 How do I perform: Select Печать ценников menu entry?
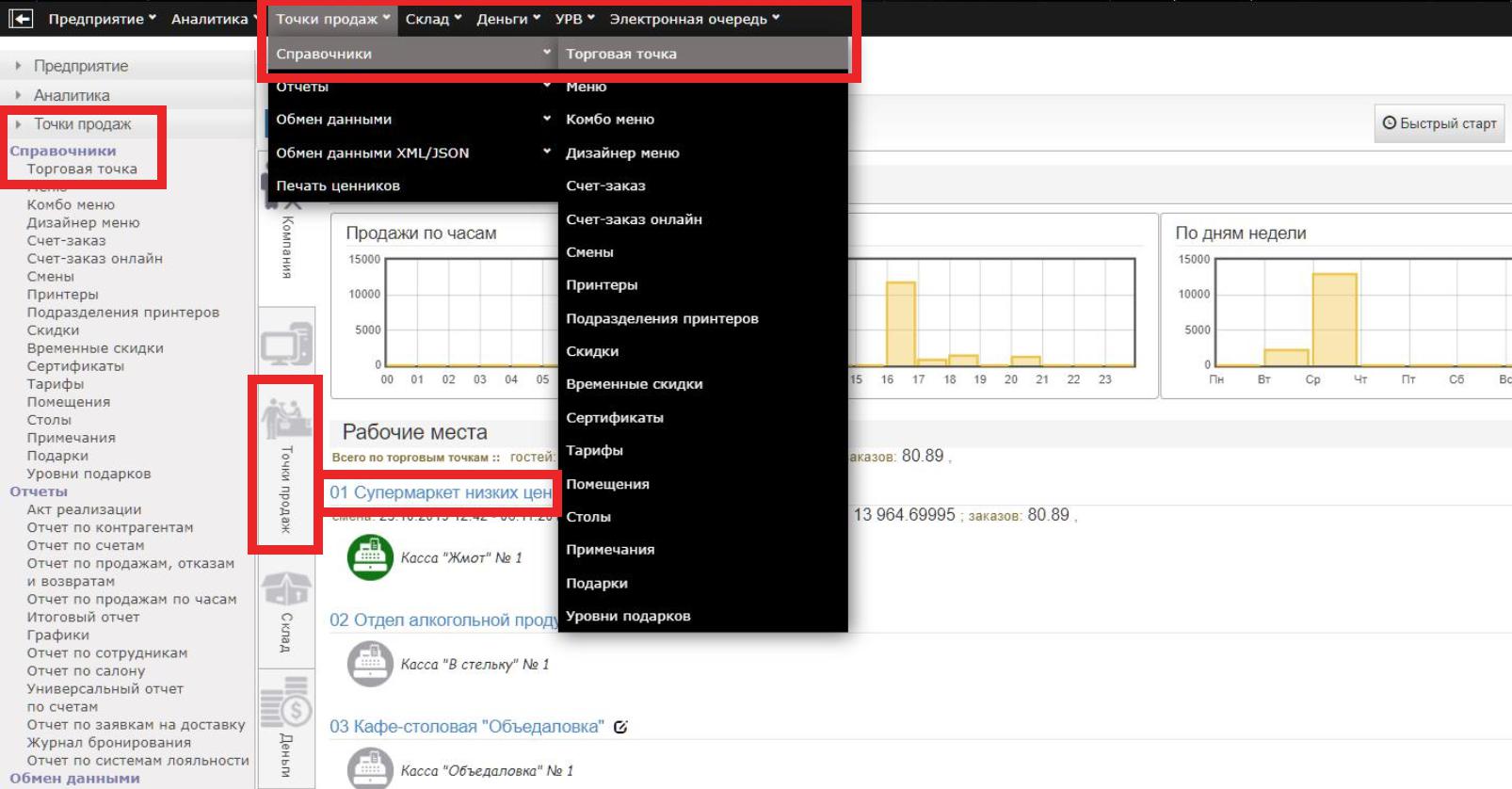coord(338,185)
